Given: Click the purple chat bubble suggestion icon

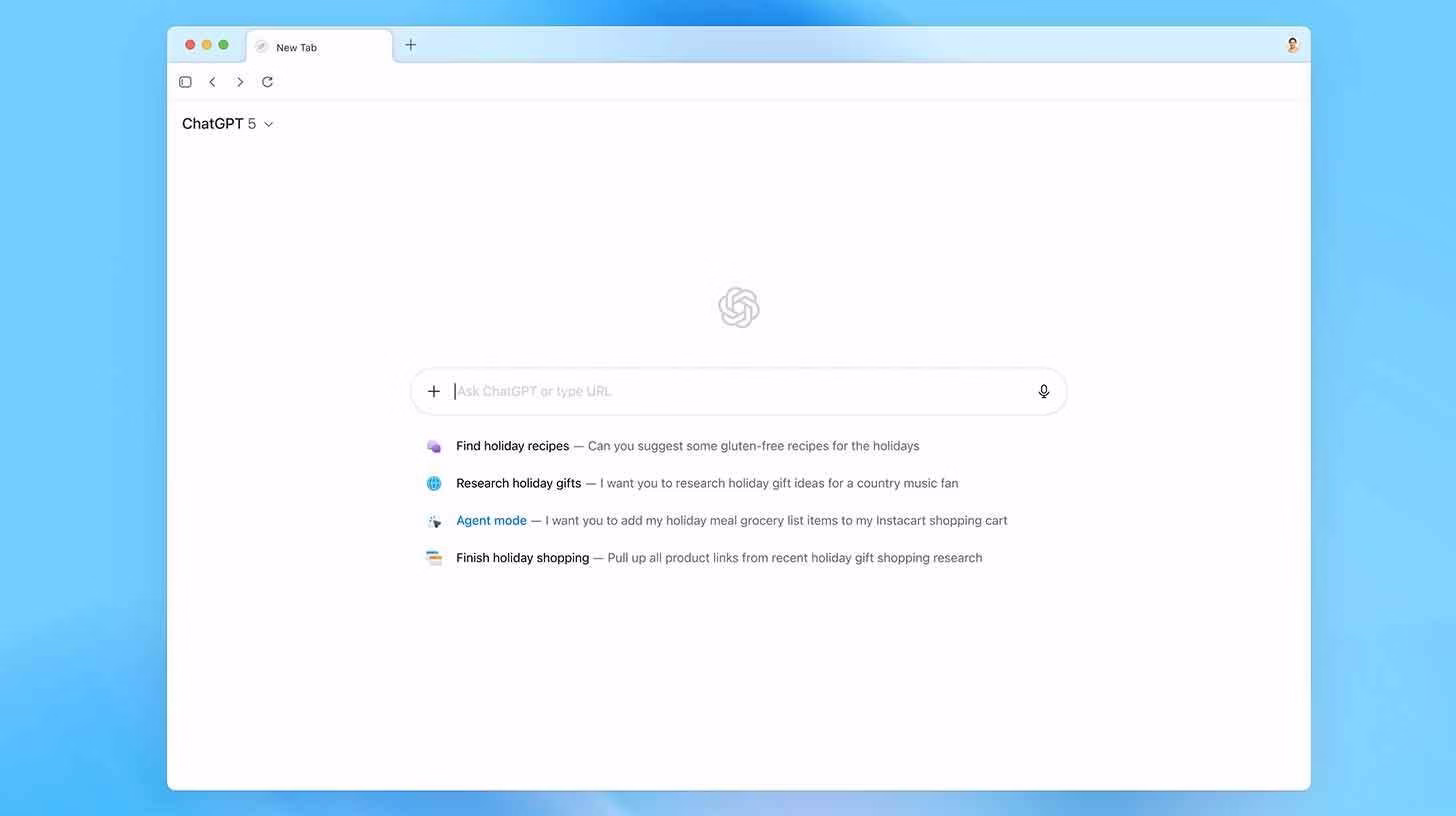Looking at the screenshot, I should (x=434, y=446).
